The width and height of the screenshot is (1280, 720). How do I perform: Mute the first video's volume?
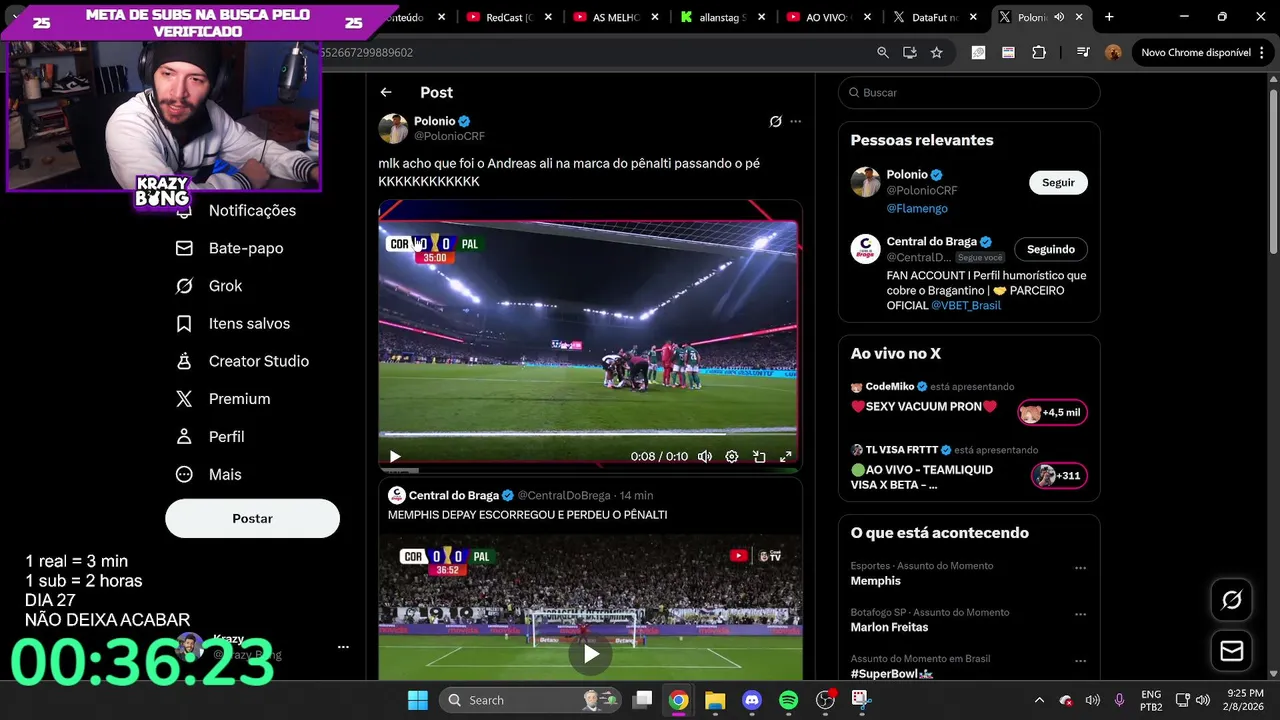tap(705, 456)
